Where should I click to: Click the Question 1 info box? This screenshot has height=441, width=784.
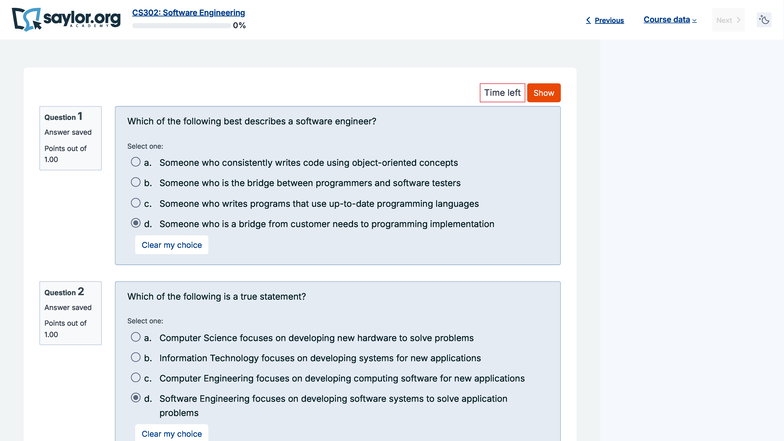pos(70,138)
